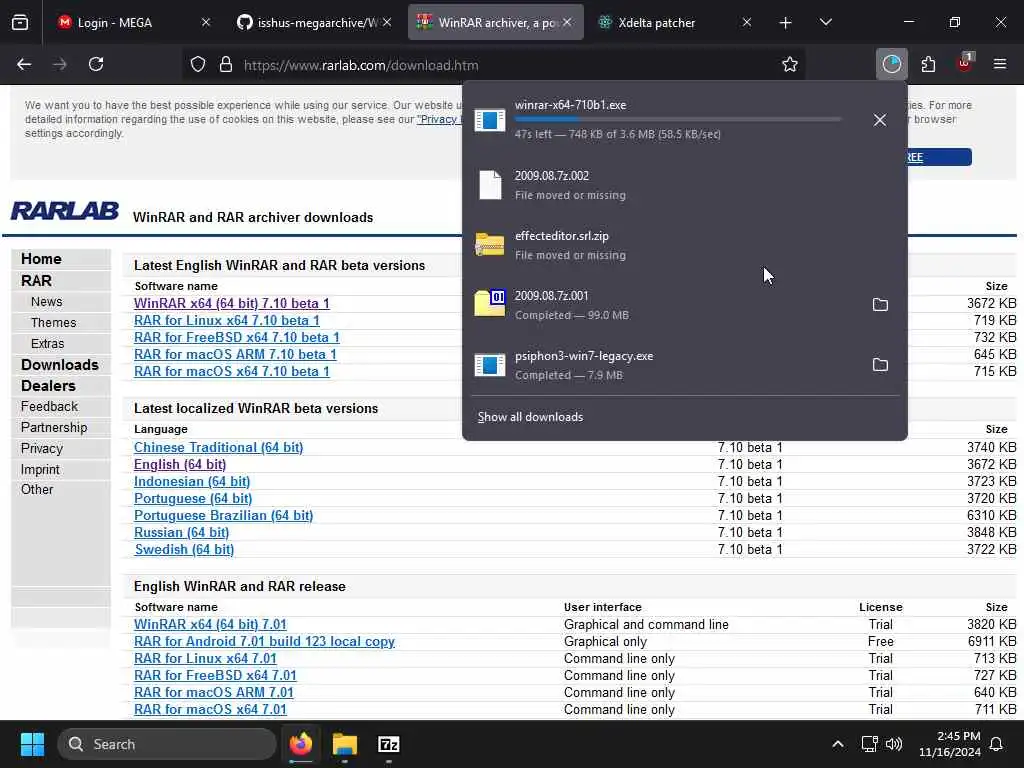Open RAR for Android 7.01 local copy
The height and width of the screenshot is (768, 1024).
pos(264,642)
